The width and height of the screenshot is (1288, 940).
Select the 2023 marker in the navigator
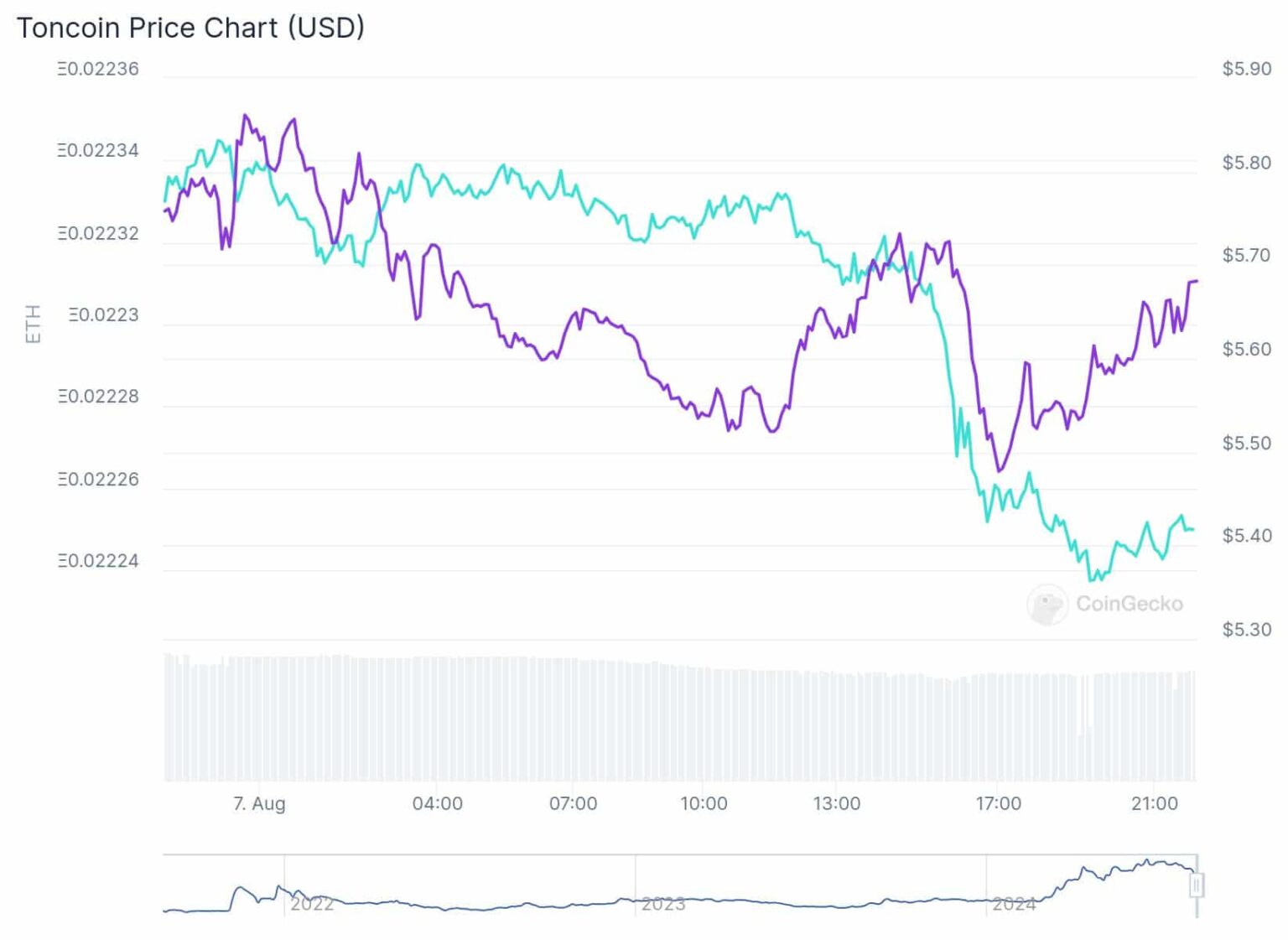point(663,904)
